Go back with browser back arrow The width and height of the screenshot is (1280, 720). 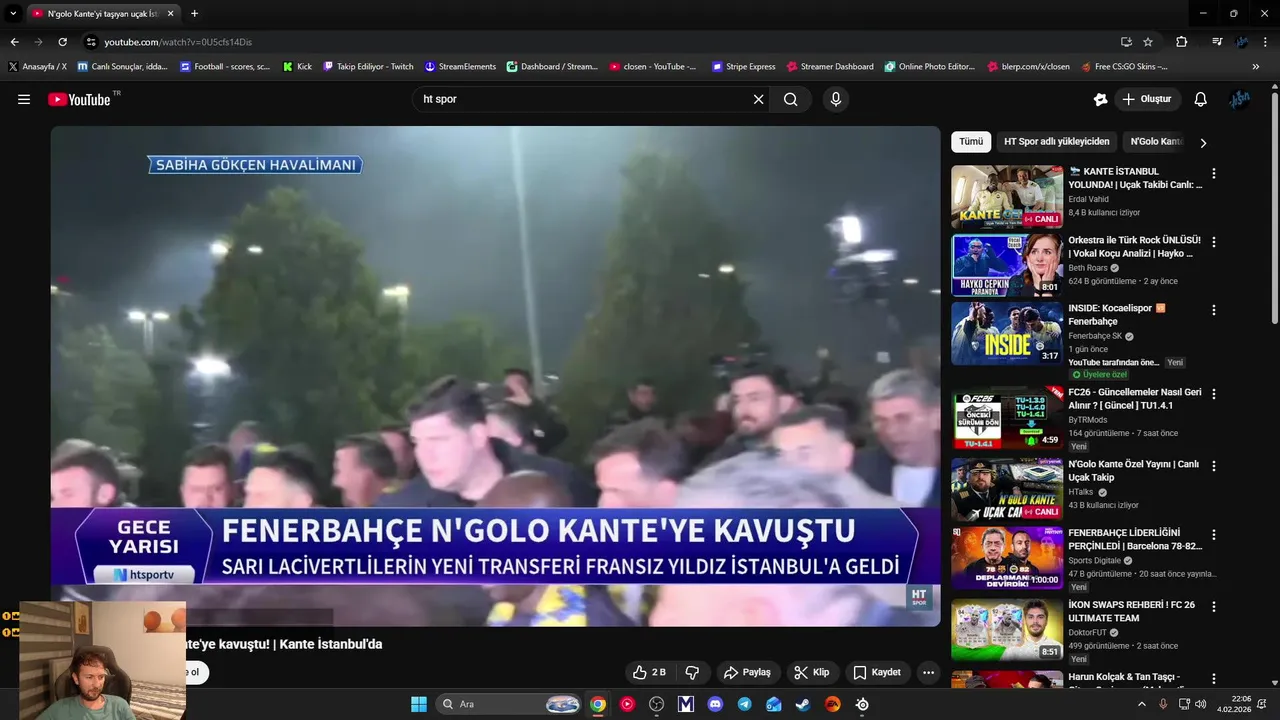15,42
